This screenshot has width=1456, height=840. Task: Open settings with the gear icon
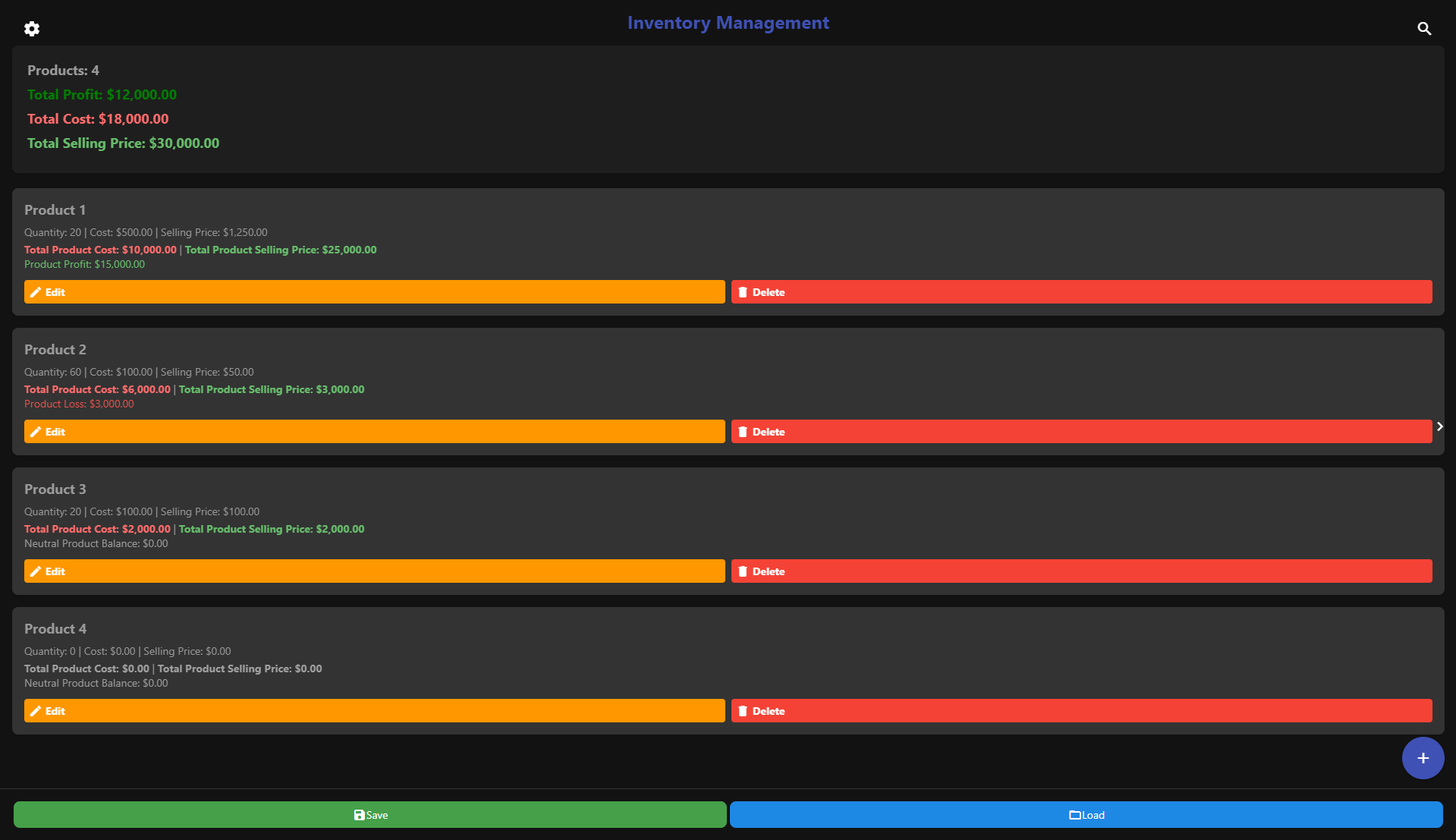(32, 29)
